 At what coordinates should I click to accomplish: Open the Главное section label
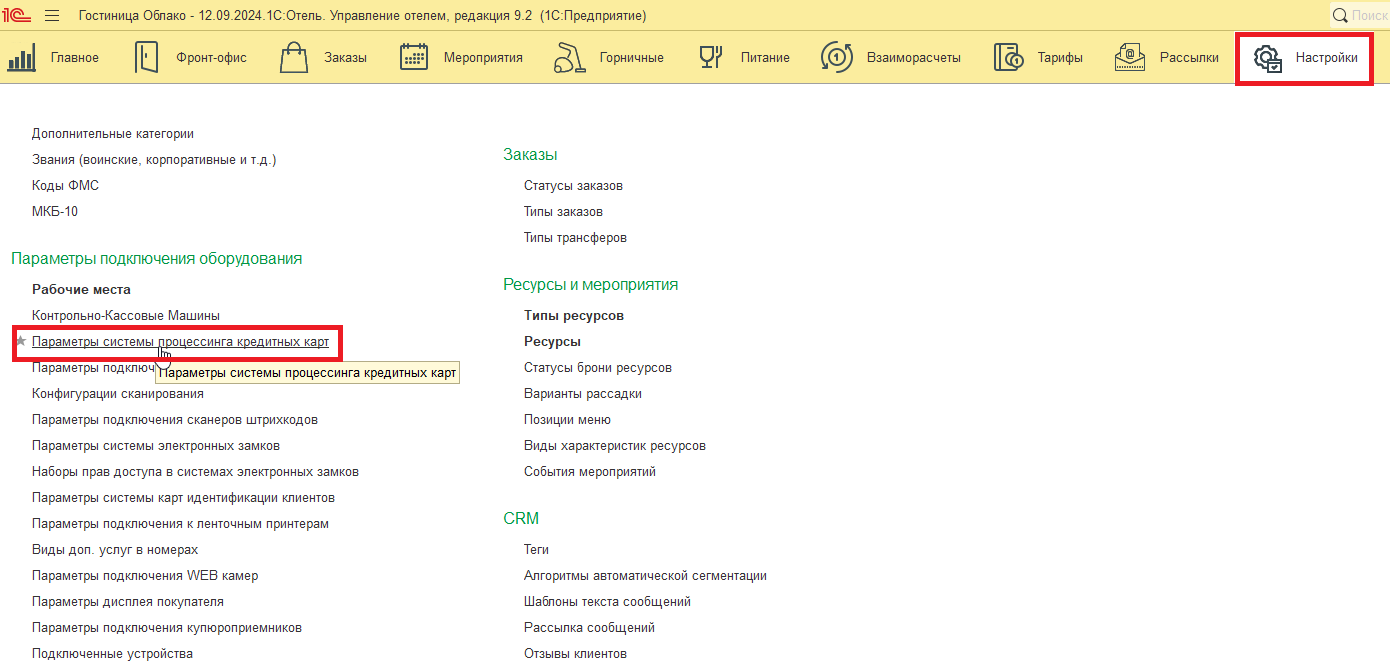point(75,58)
